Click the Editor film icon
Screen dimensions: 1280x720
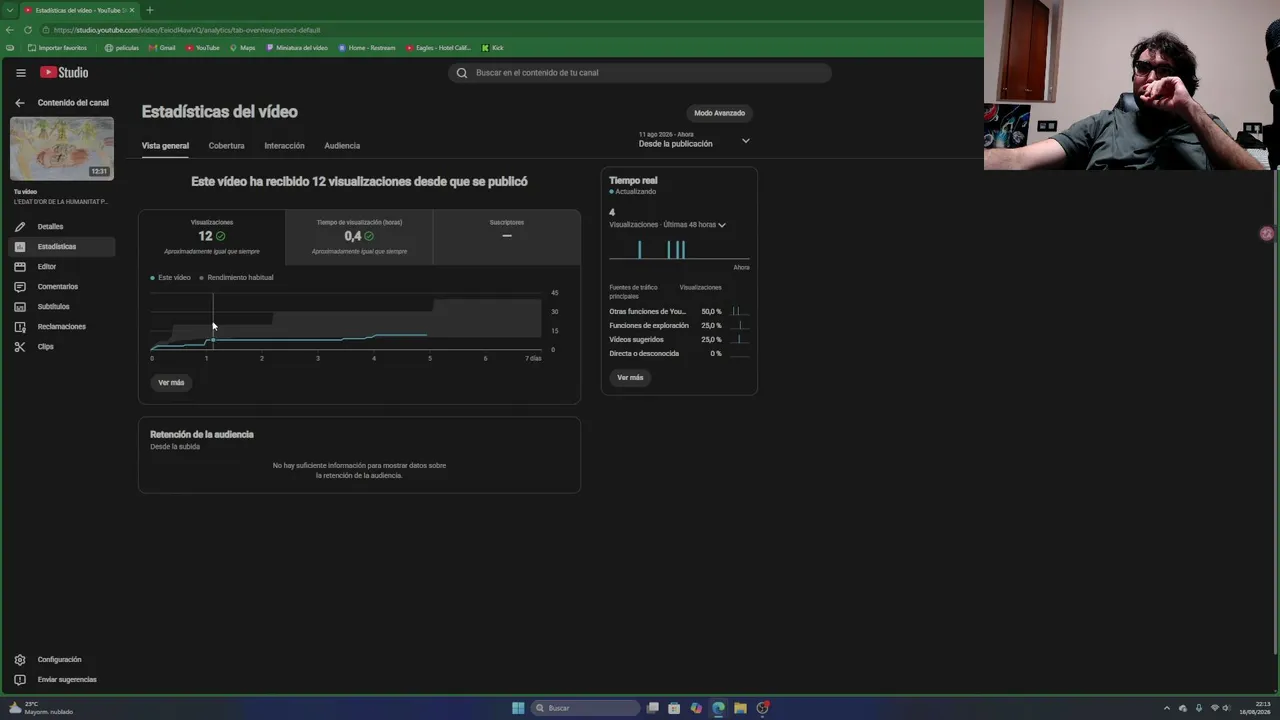(20, 267)
